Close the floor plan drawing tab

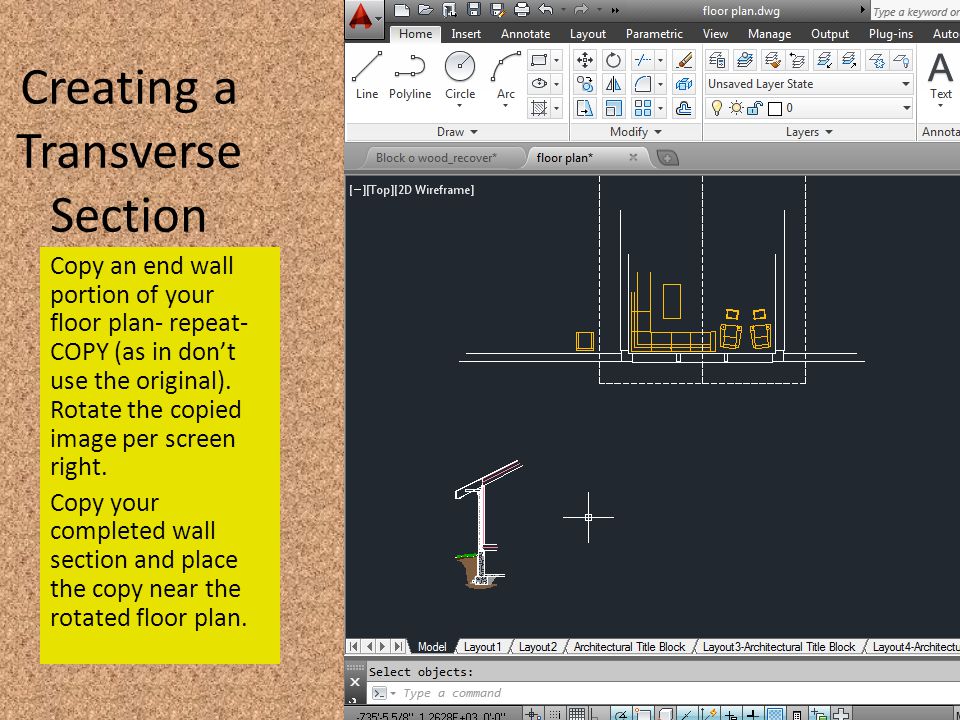click(x=633, y=157)
